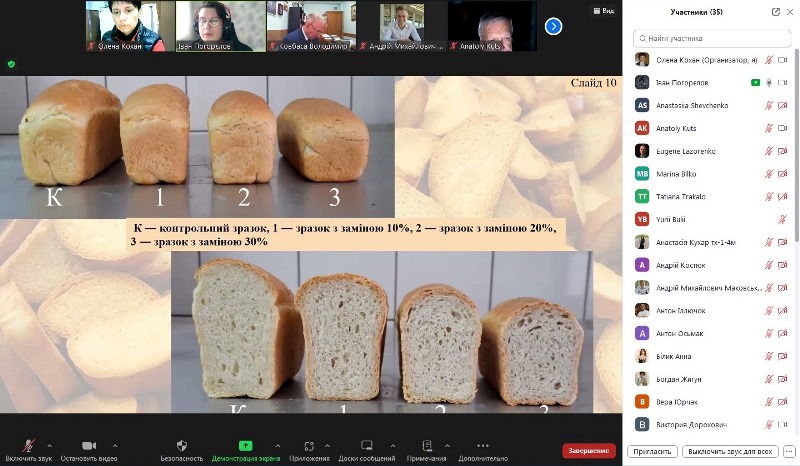Screen dimensions: 800x466
Task: Click camera-off icon for Anastasiia Shevchenko
Action: 783,106
